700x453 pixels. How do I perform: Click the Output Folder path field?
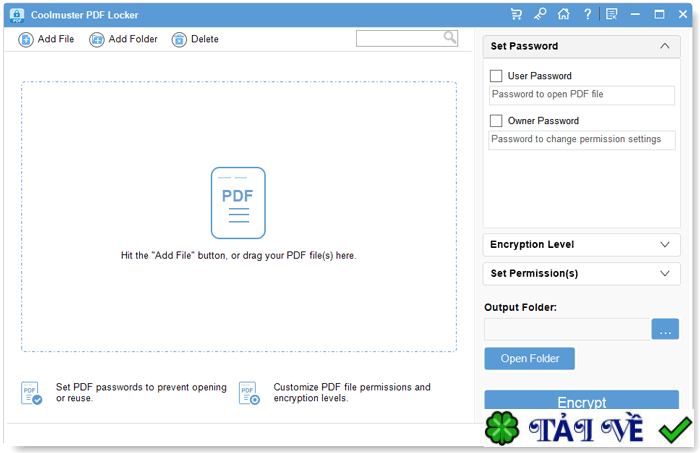(x=567, y=329)
